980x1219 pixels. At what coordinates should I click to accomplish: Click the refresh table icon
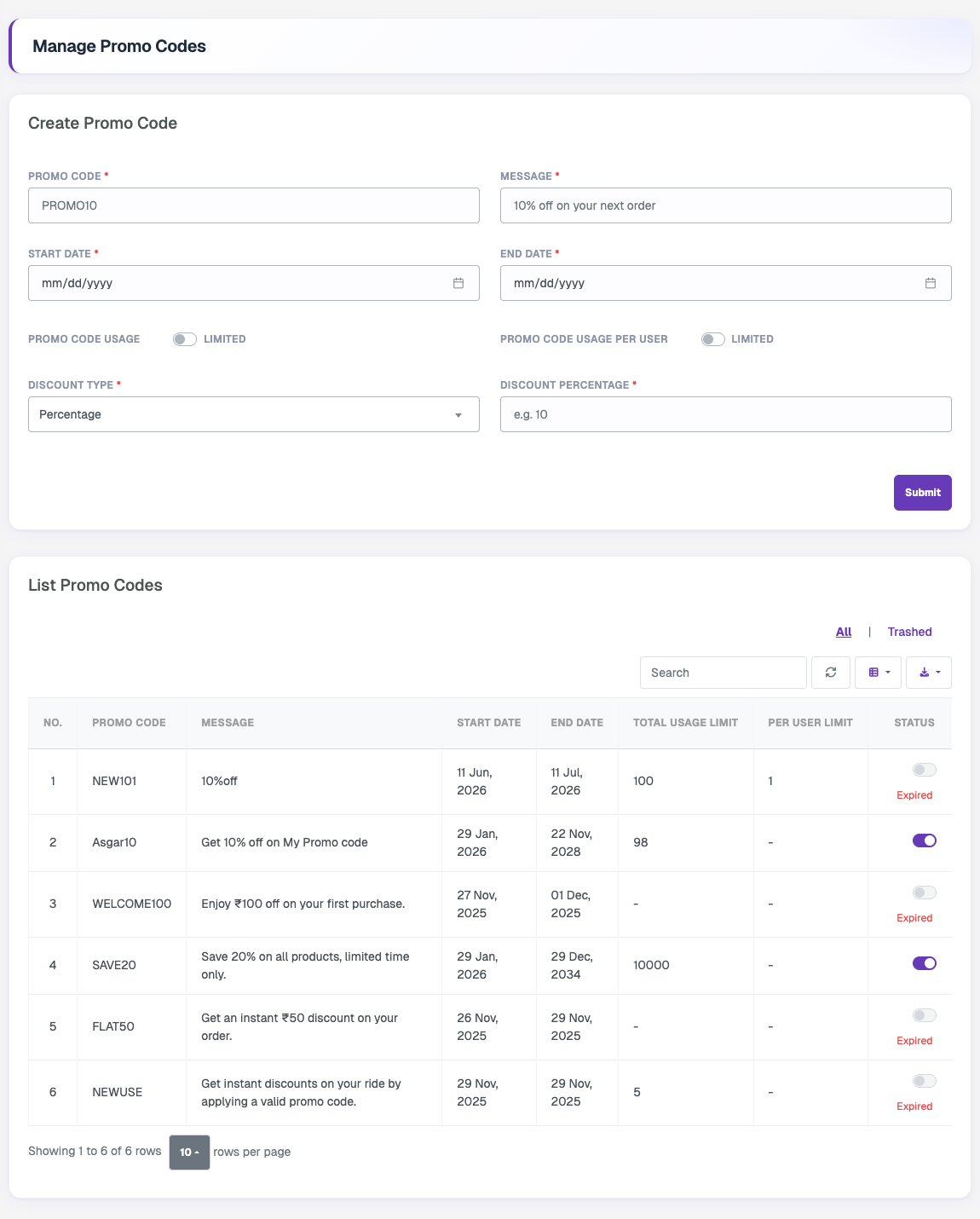coord(831,673)
